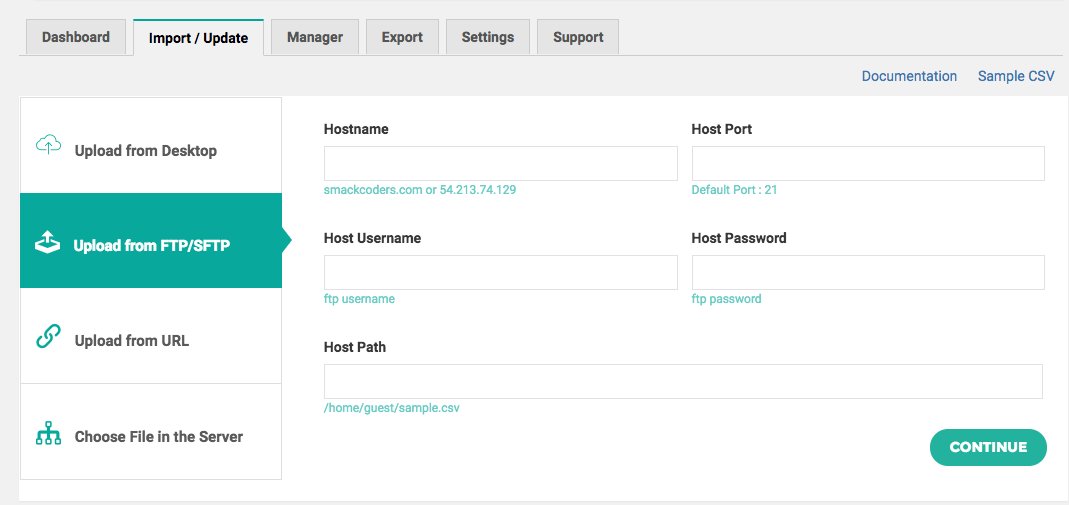Select Choose File in the Server

(x=151, y=431)
